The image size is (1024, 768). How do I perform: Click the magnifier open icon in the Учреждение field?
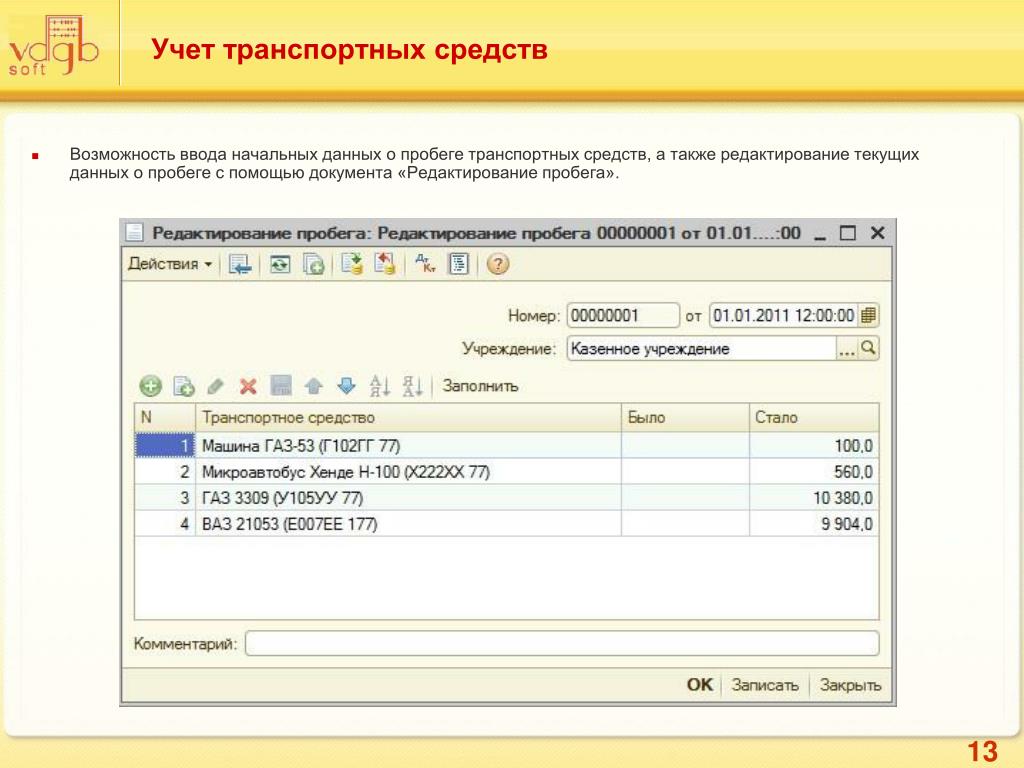coord(868,348)
